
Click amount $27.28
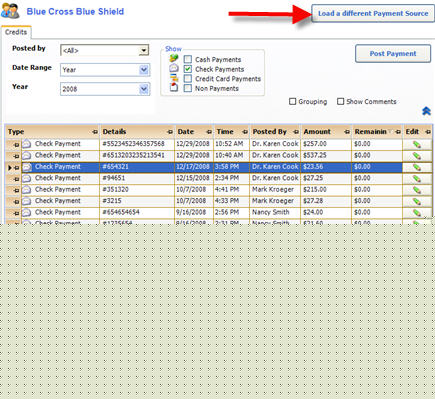click(x=326, y=201)
